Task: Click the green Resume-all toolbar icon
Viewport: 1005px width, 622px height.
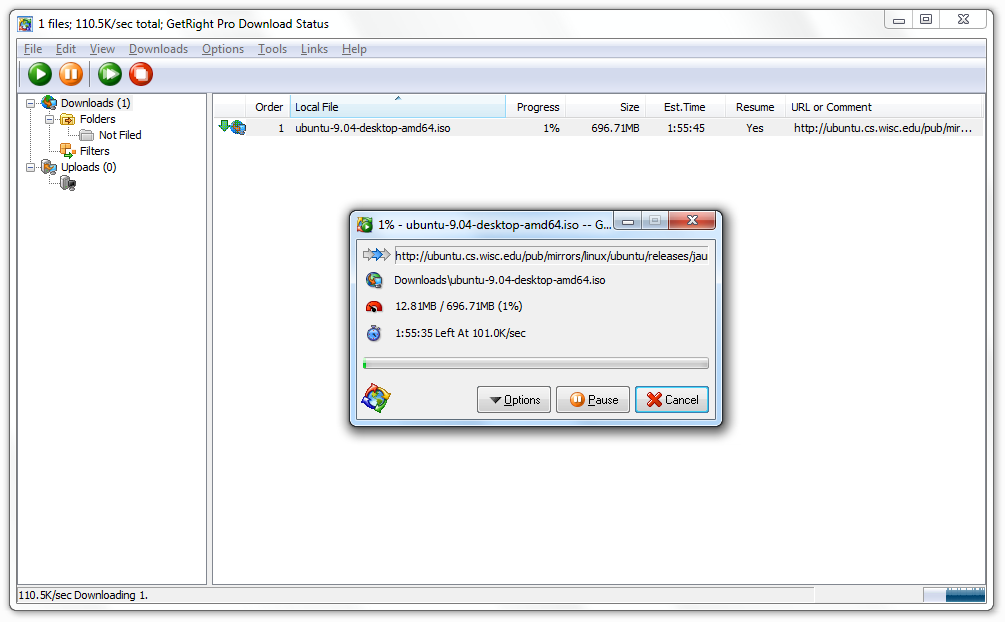Action: 110,74
